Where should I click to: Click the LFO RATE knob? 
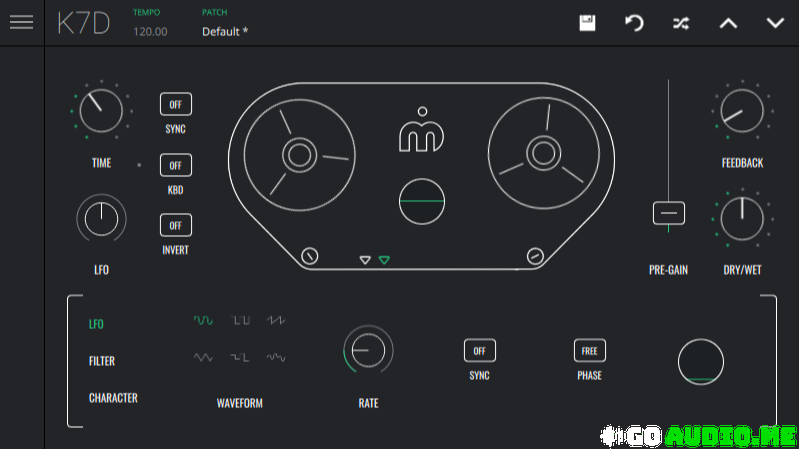tap(368, 350)
